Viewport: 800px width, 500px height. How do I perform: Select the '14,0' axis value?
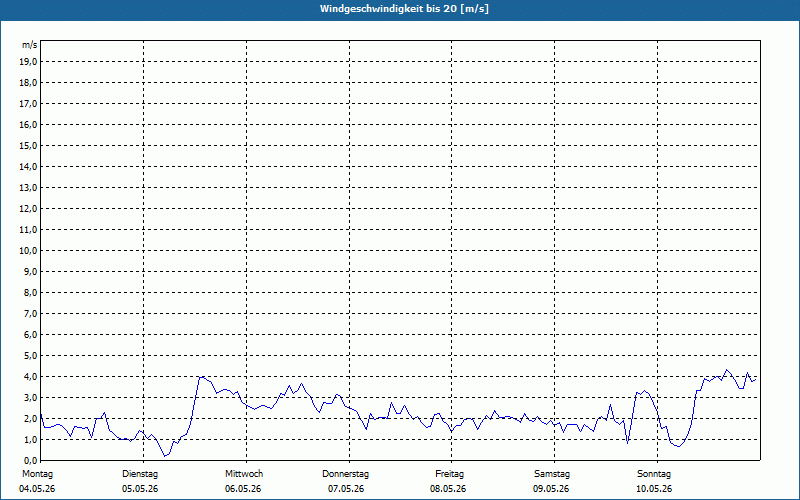(28, 167)
